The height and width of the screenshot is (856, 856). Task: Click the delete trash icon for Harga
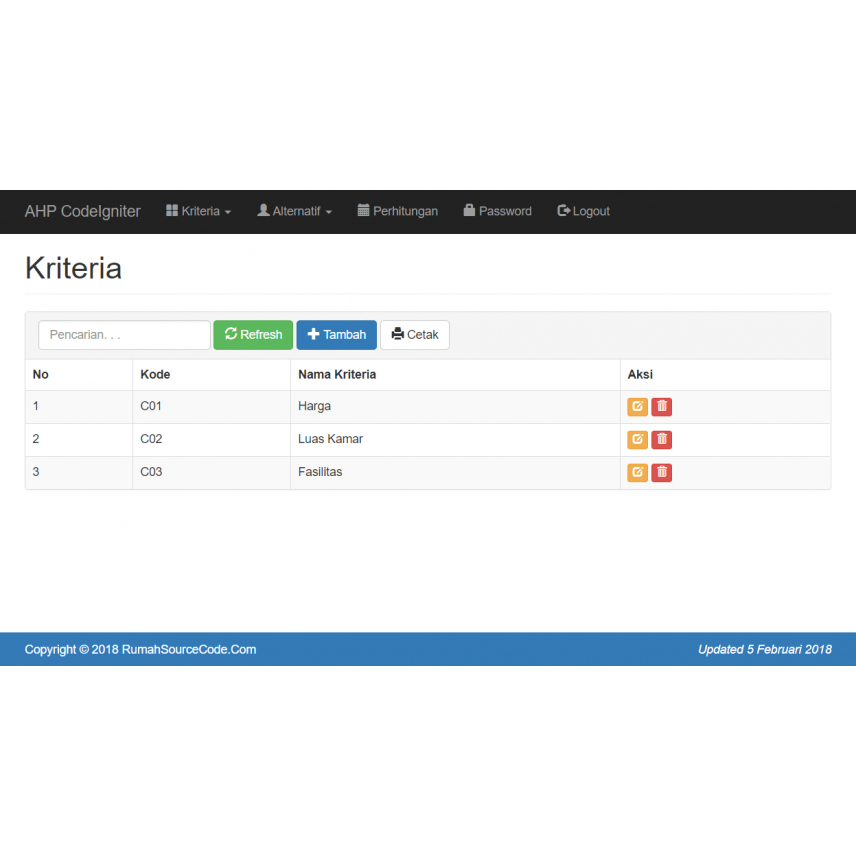661,407
